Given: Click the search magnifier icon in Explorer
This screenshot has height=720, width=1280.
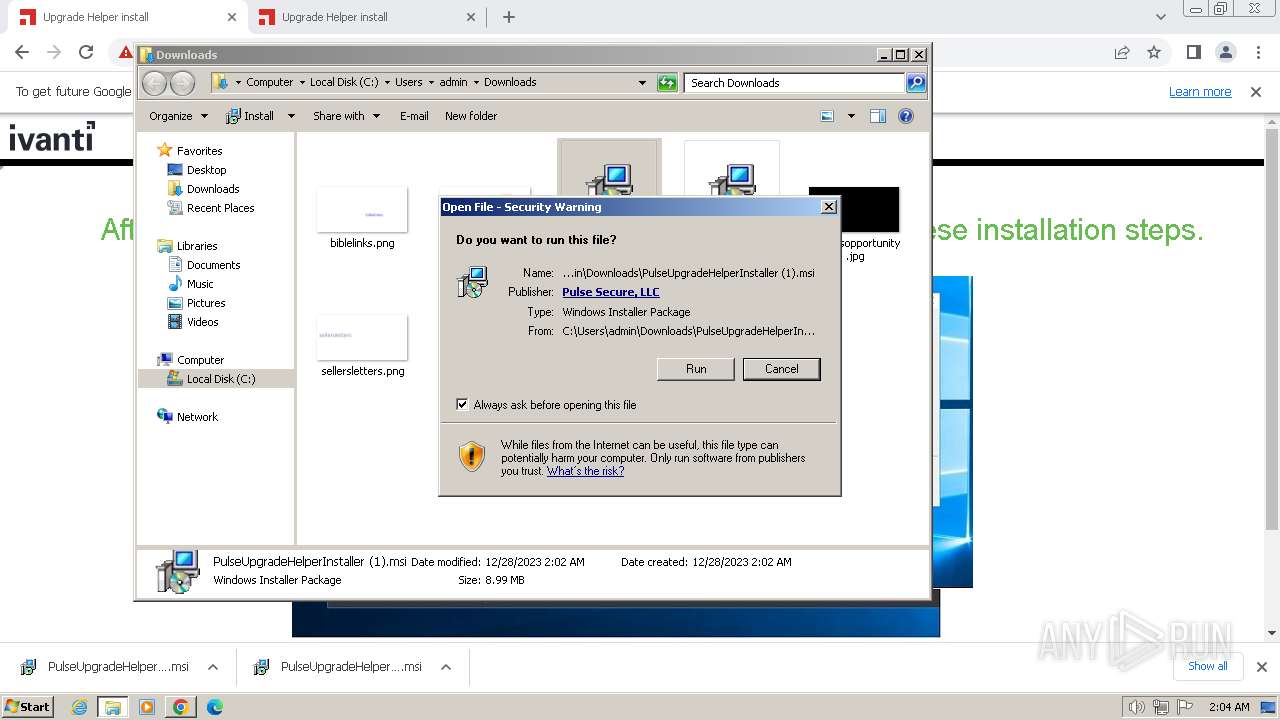Looking at the screenshot, I should (x=916, y=83).
